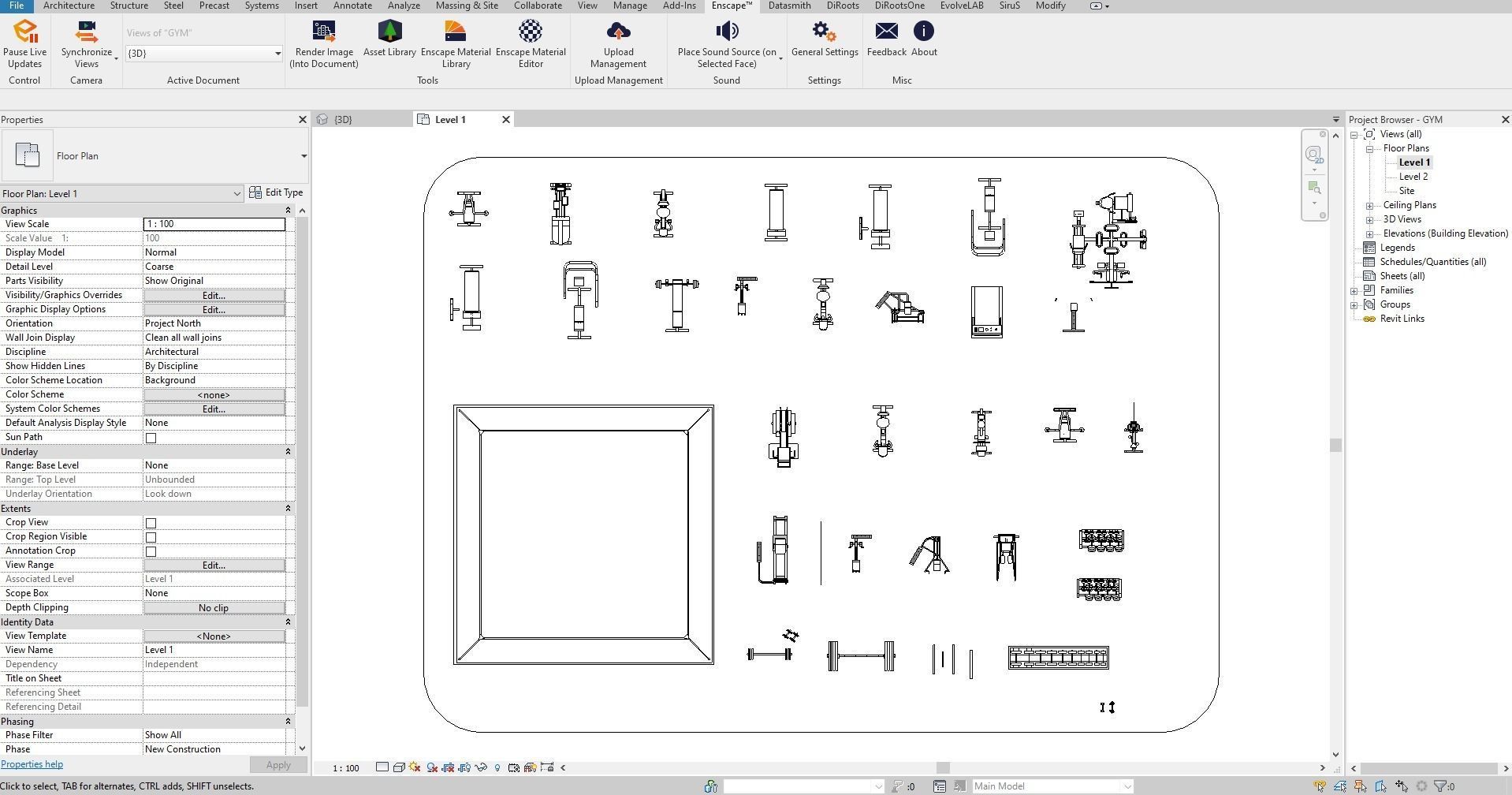1512x795 pixels.
Task: Check the Sun Path box in Graphics
Action: point(151,438)
